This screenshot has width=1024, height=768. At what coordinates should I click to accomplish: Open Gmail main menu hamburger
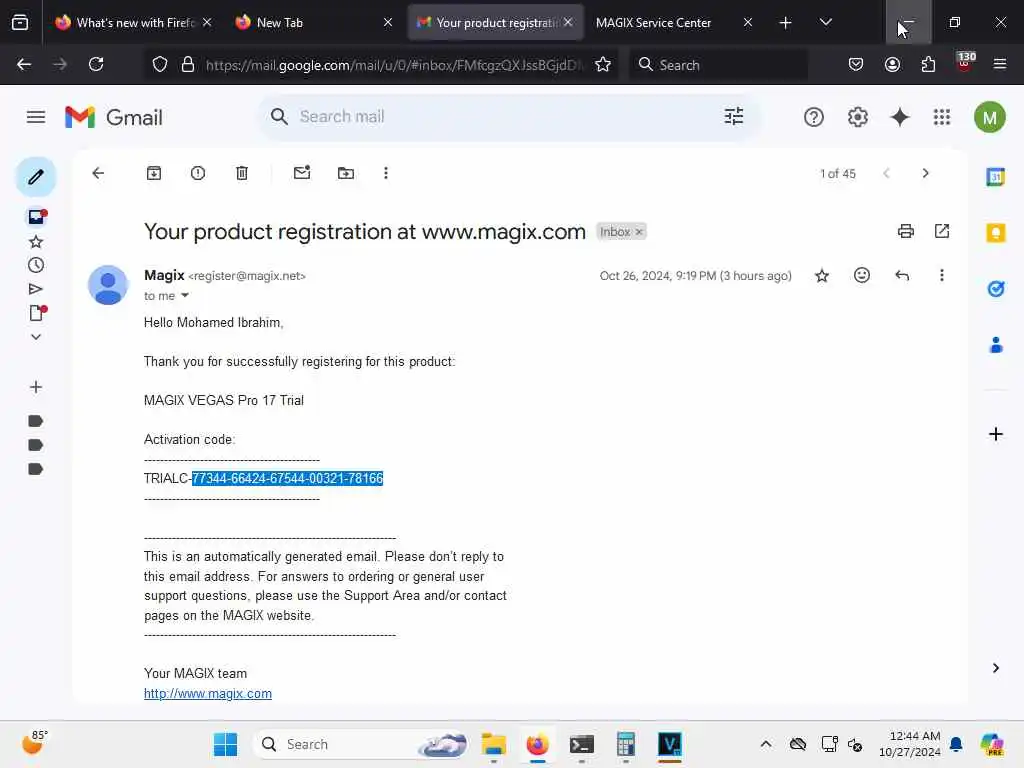[36, 118]
